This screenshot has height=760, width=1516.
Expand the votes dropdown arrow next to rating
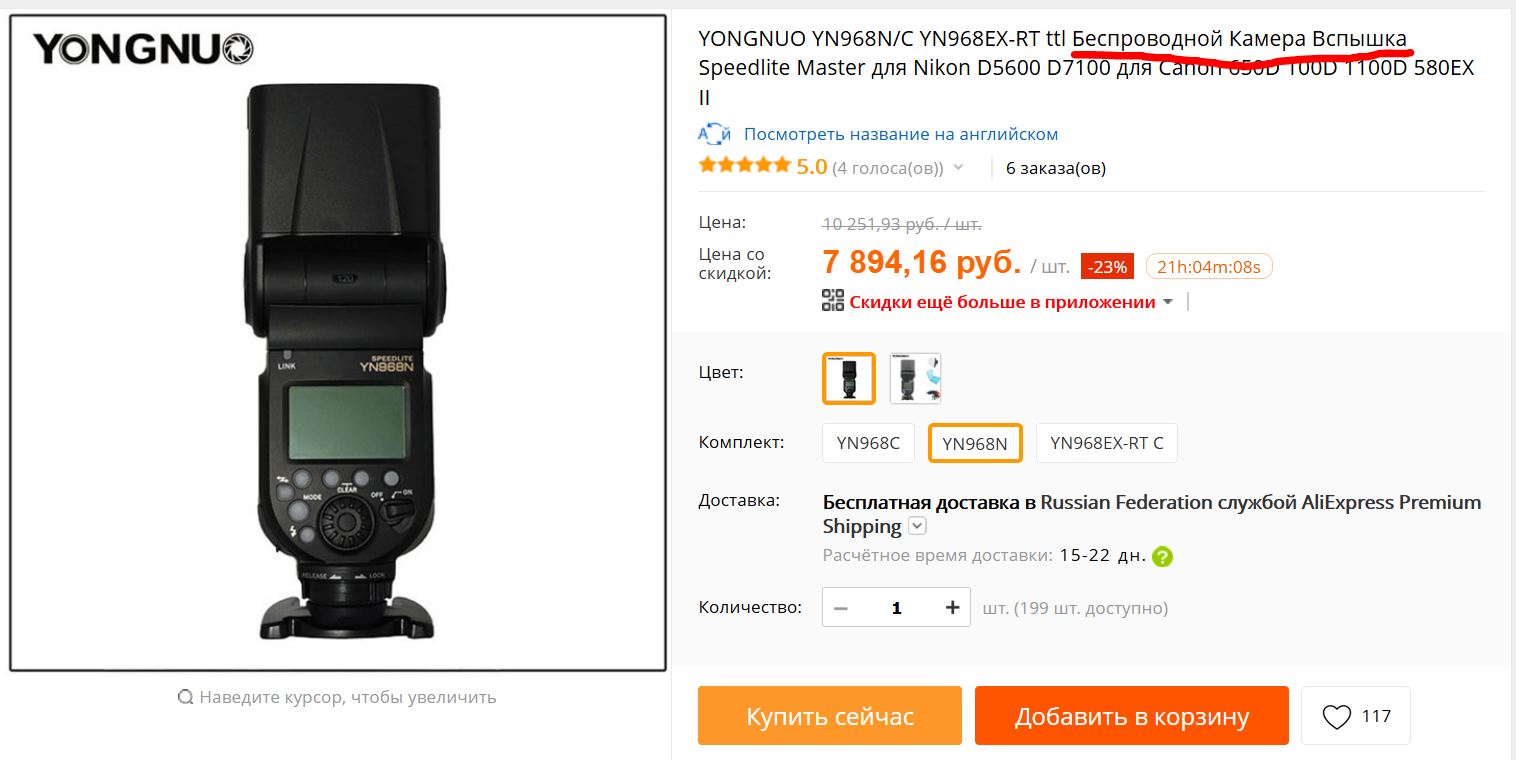(958, 167)
